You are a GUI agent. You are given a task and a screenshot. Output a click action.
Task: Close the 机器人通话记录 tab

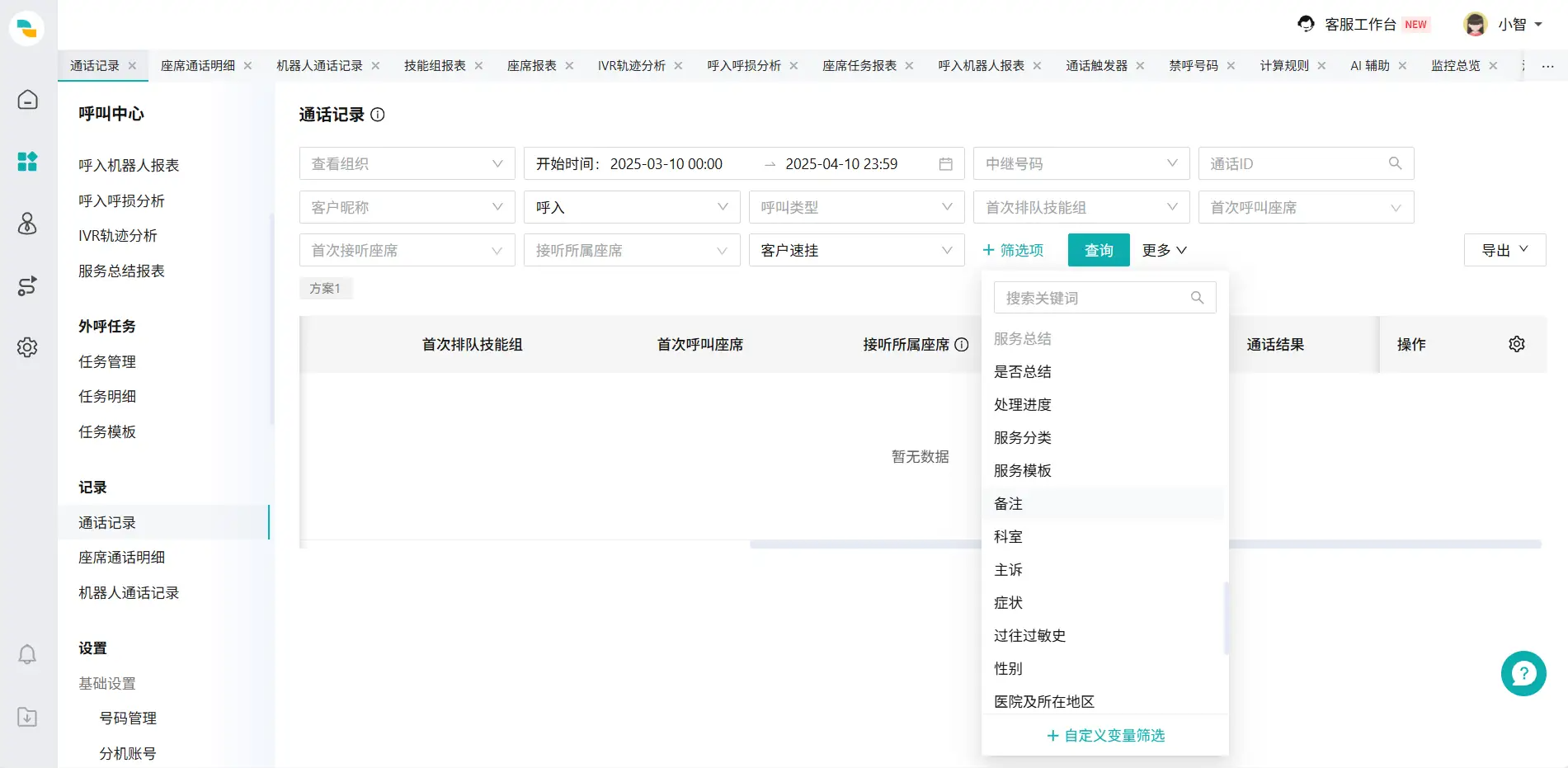click(x=375, y=65)
